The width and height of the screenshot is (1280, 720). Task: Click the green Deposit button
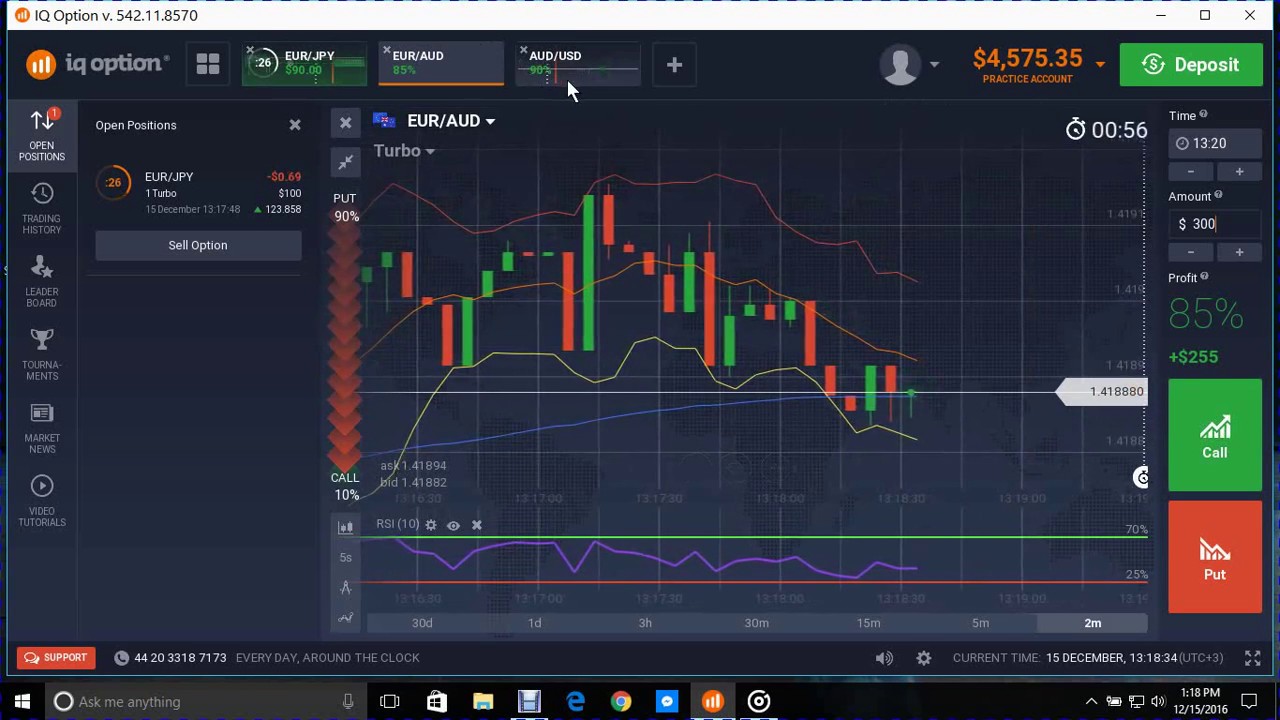(x=1191, y=65)
